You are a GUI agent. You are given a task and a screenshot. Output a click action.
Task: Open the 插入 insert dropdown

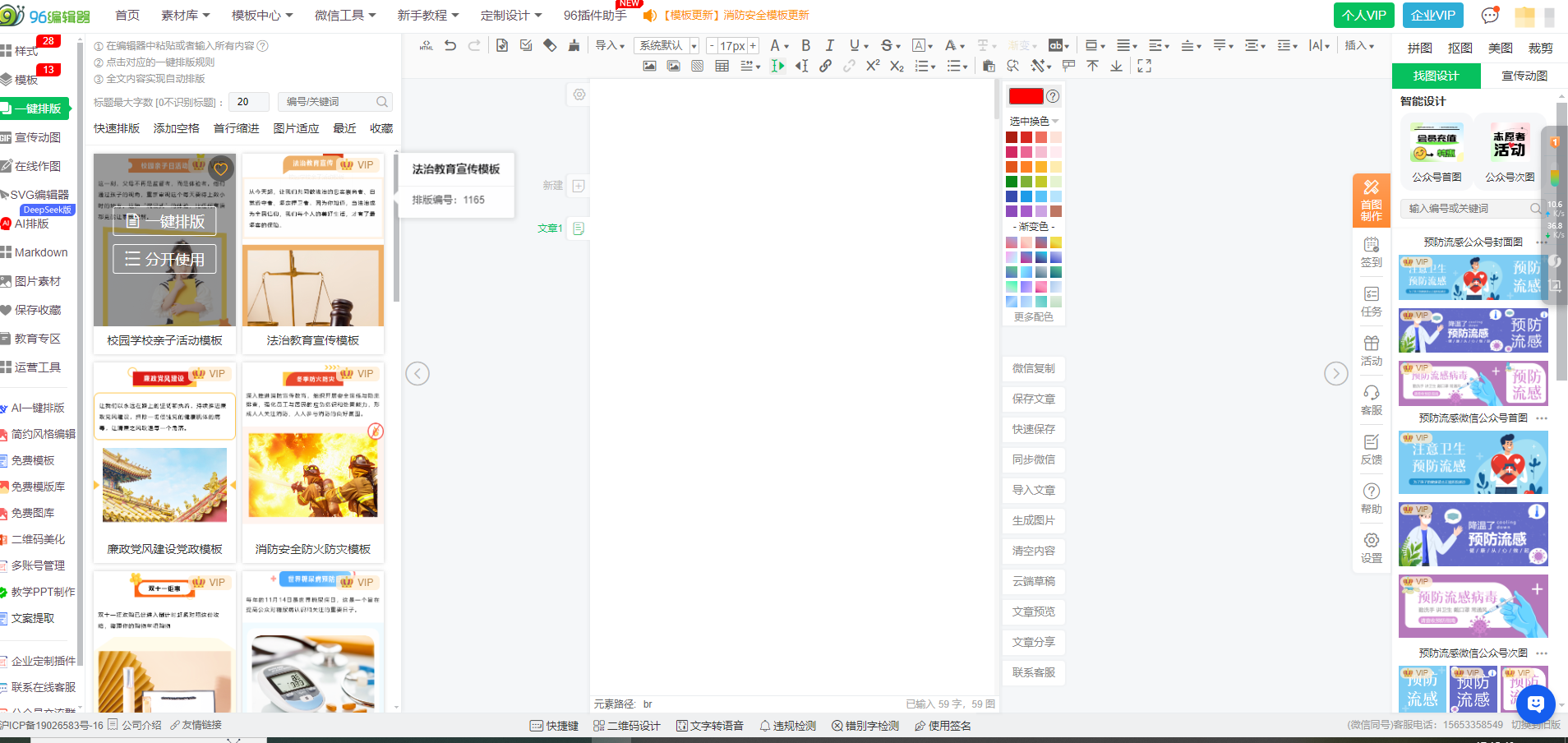tap(1359, 46)
